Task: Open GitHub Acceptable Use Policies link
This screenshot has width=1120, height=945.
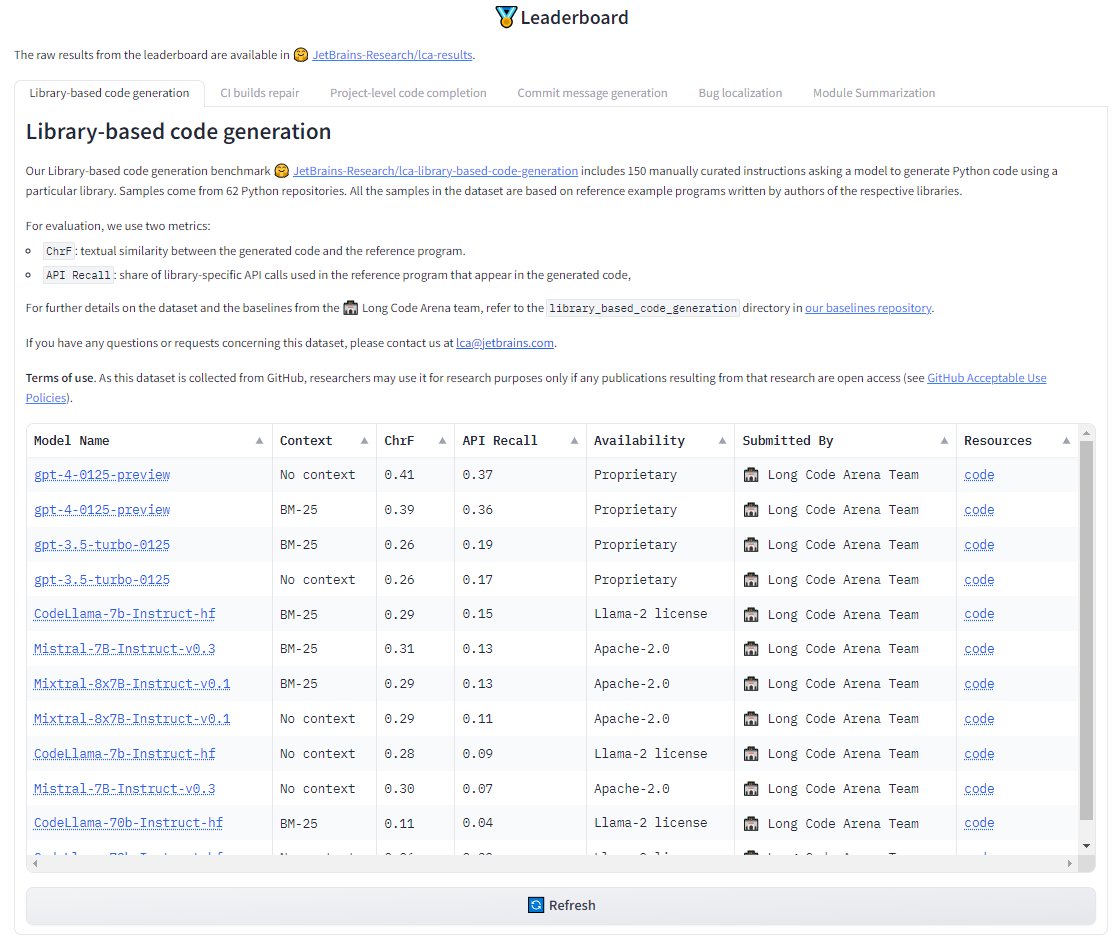Action: coord(986,378)
